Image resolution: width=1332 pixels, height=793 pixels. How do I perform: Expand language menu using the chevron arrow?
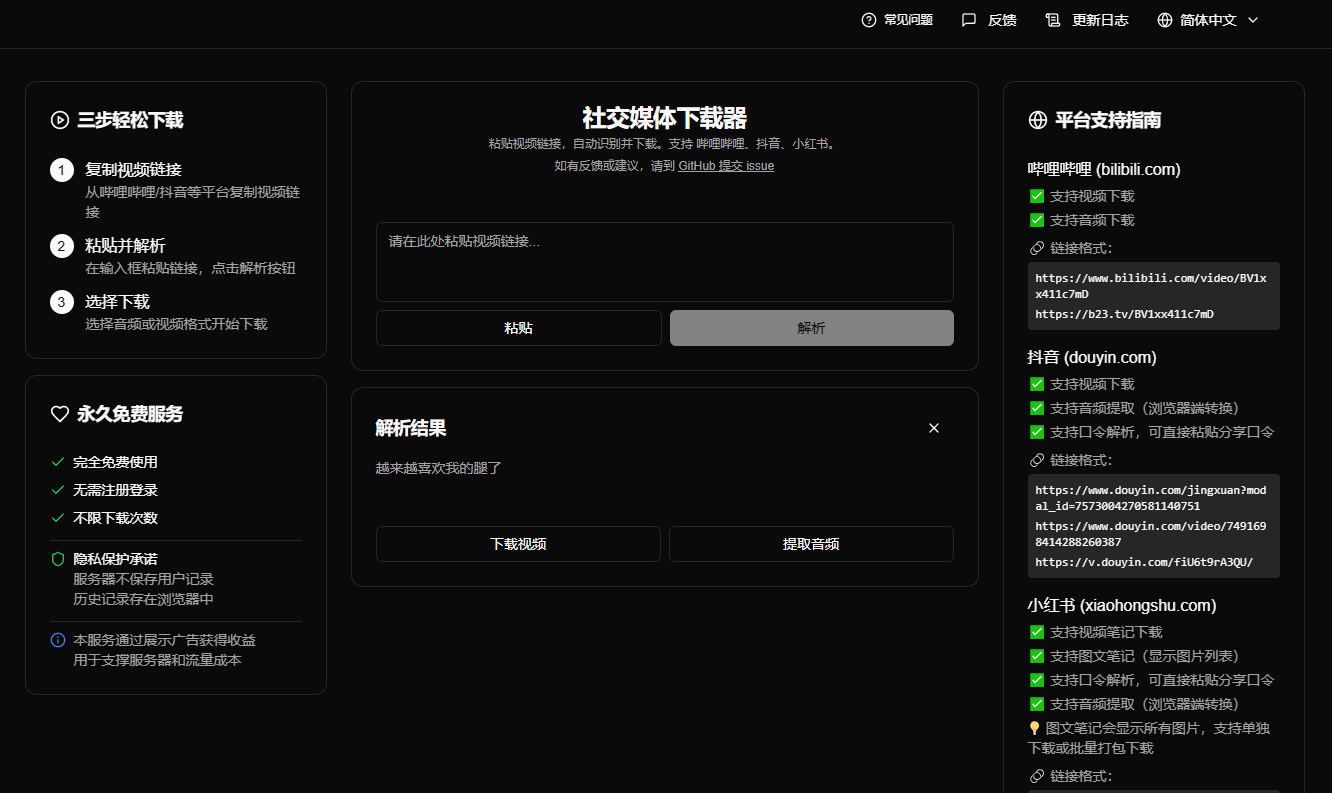(x=1253, y=20)
